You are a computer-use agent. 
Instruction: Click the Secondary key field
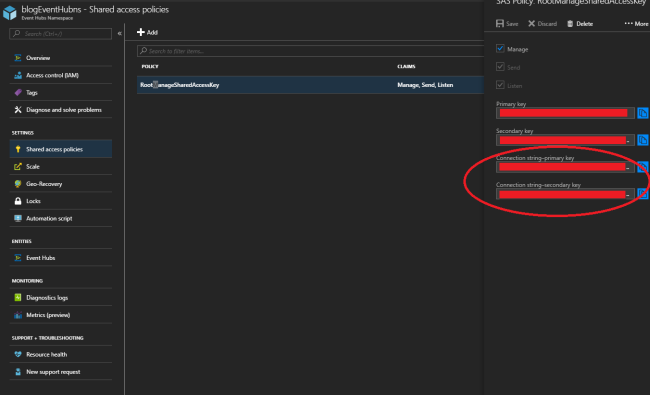pos(565,140)
